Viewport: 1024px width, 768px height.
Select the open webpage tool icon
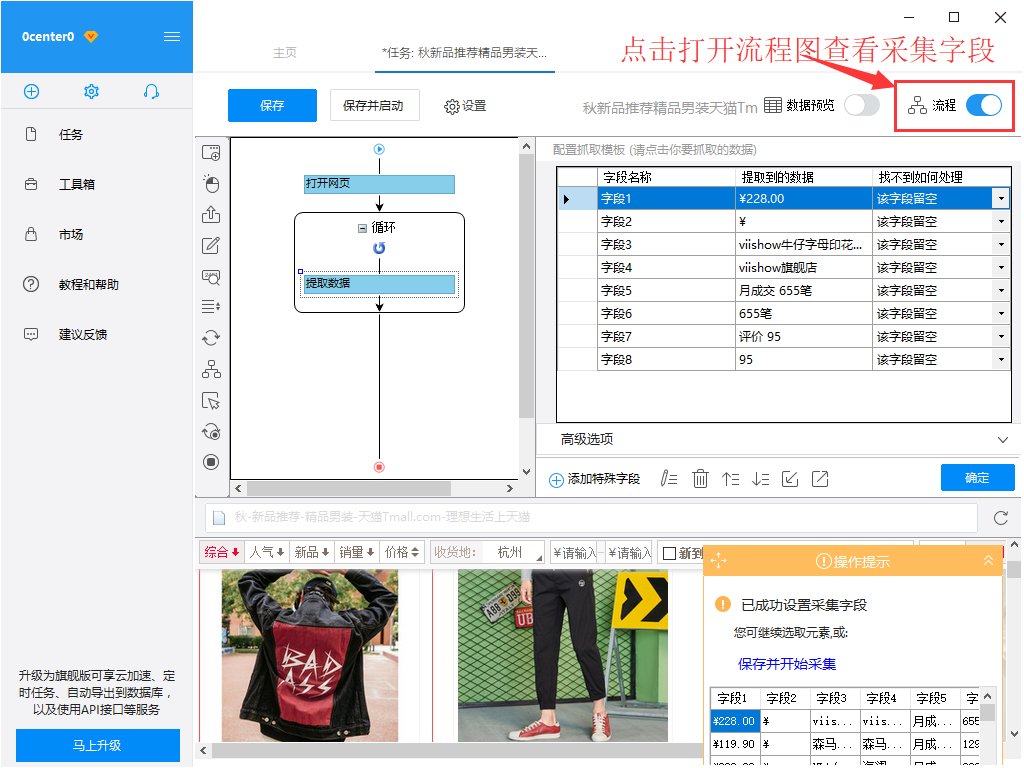tap(211, 152)
